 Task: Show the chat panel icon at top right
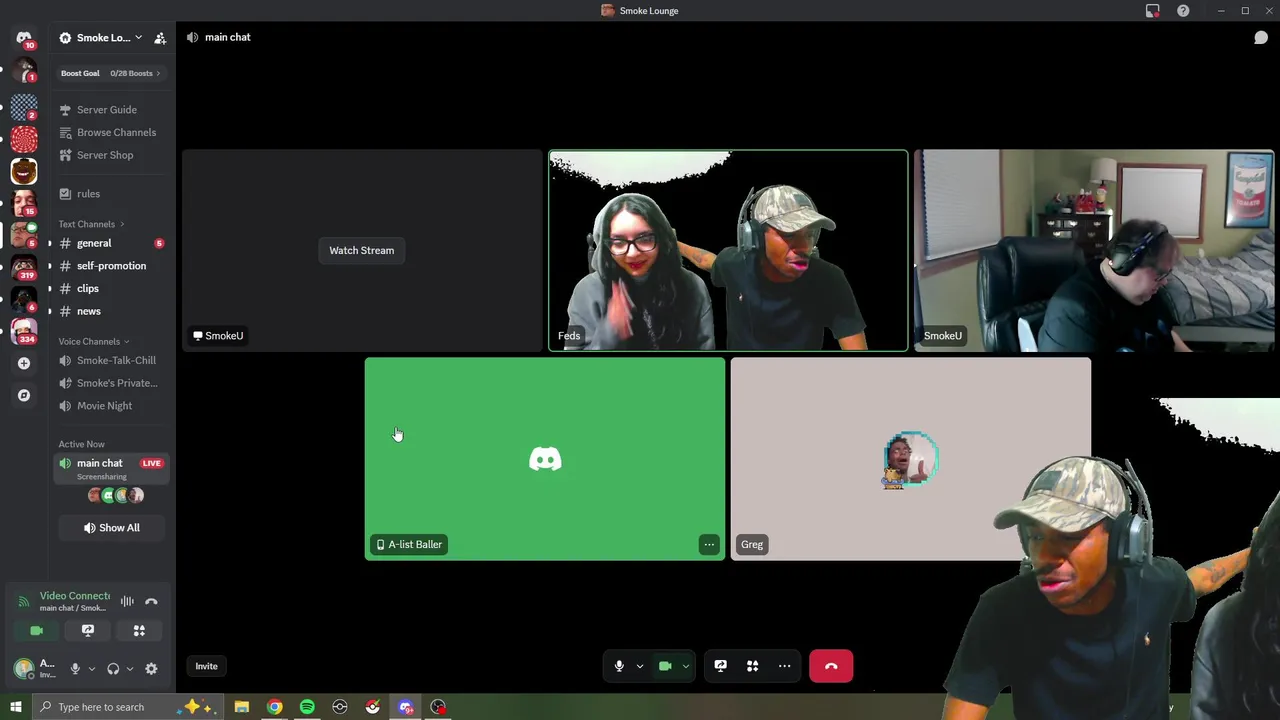coord(1261,38)
